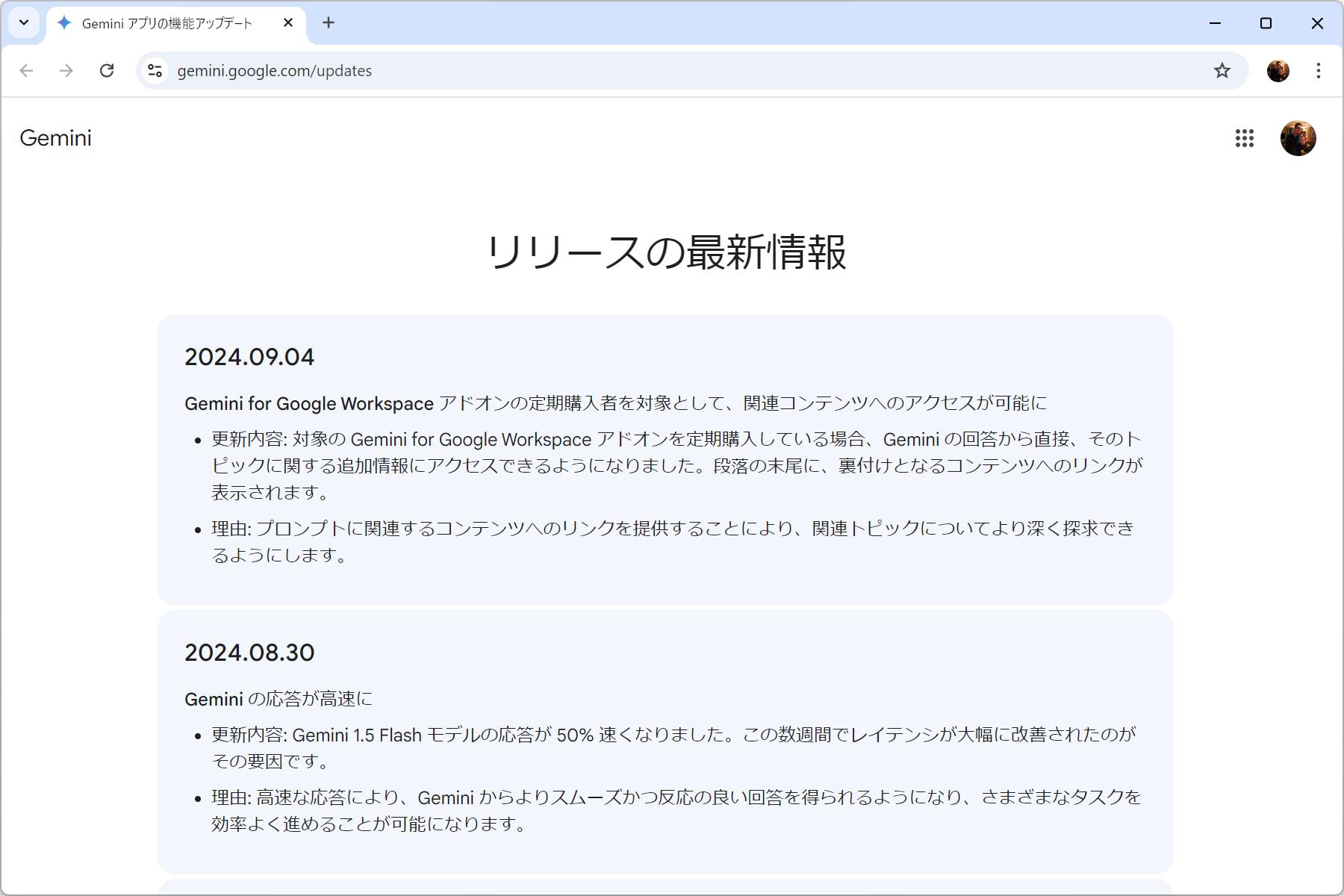Maximize the Chrome window

[x=1266, y=23]
